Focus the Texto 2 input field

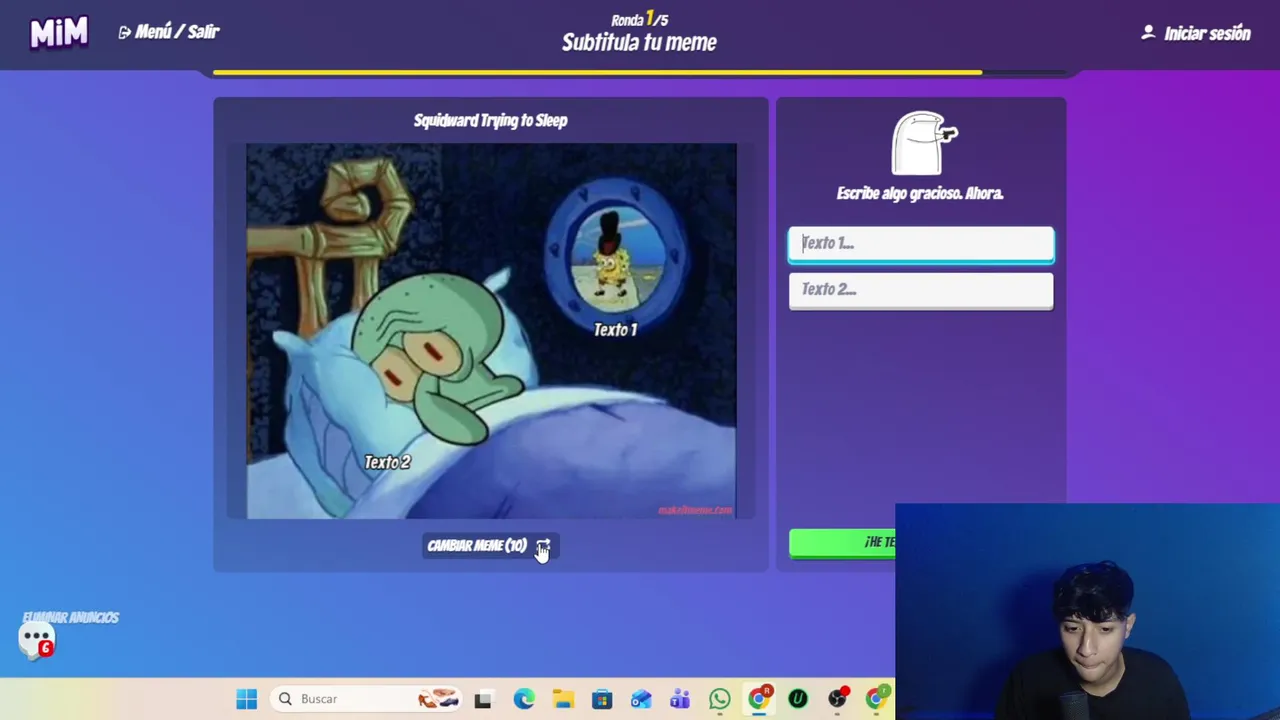point(921,290)
